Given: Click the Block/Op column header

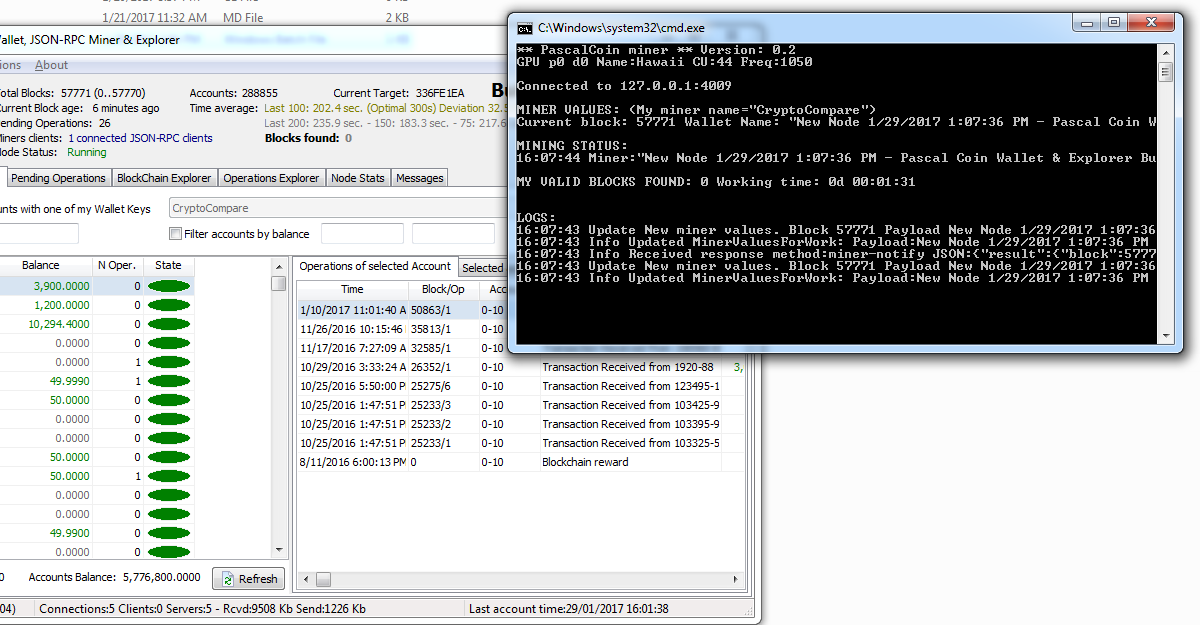Looking at the screenshot, I should [x=443, y=289].
